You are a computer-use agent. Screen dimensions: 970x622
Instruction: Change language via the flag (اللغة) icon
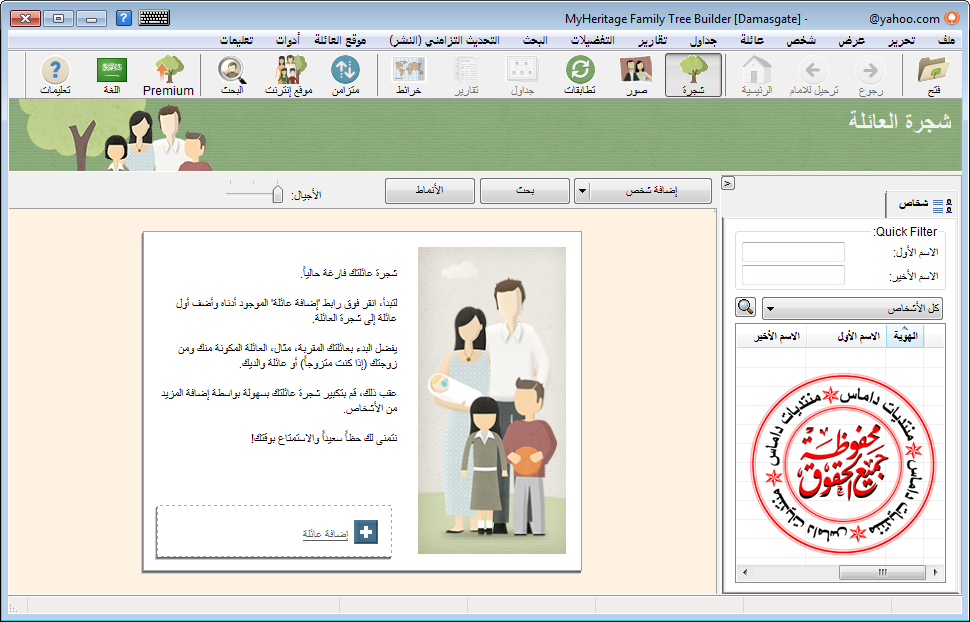pos(111,75)
